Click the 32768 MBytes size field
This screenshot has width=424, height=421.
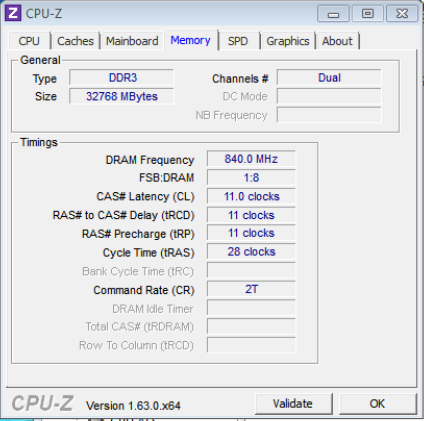click(x=122, y=96)
